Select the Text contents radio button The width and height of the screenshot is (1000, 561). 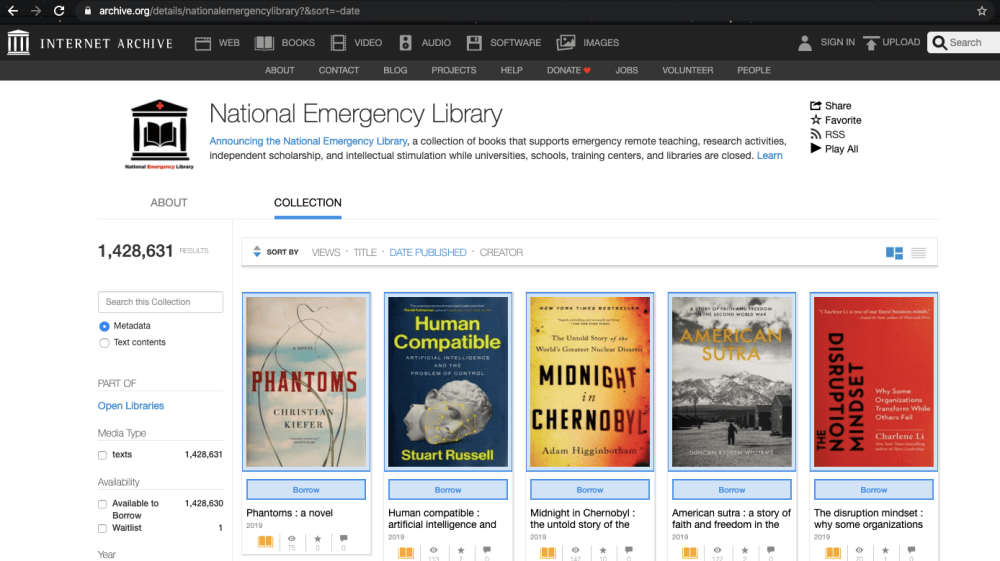click(x=104, y=343)
